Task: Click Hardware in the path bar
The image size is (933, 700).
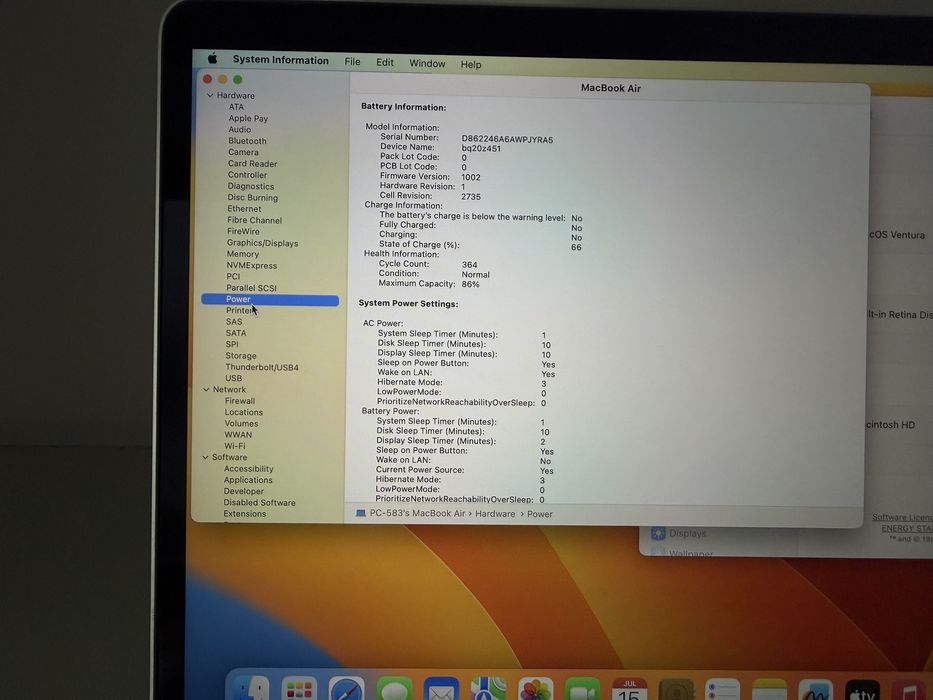Action: click(x=495, y=514)
